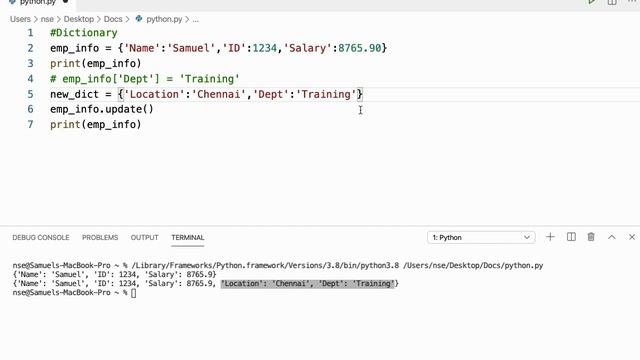The width and height of the screenshot is (640, 360).
Task: Open the OUTPUT tab
Action: tap(144, 238)
